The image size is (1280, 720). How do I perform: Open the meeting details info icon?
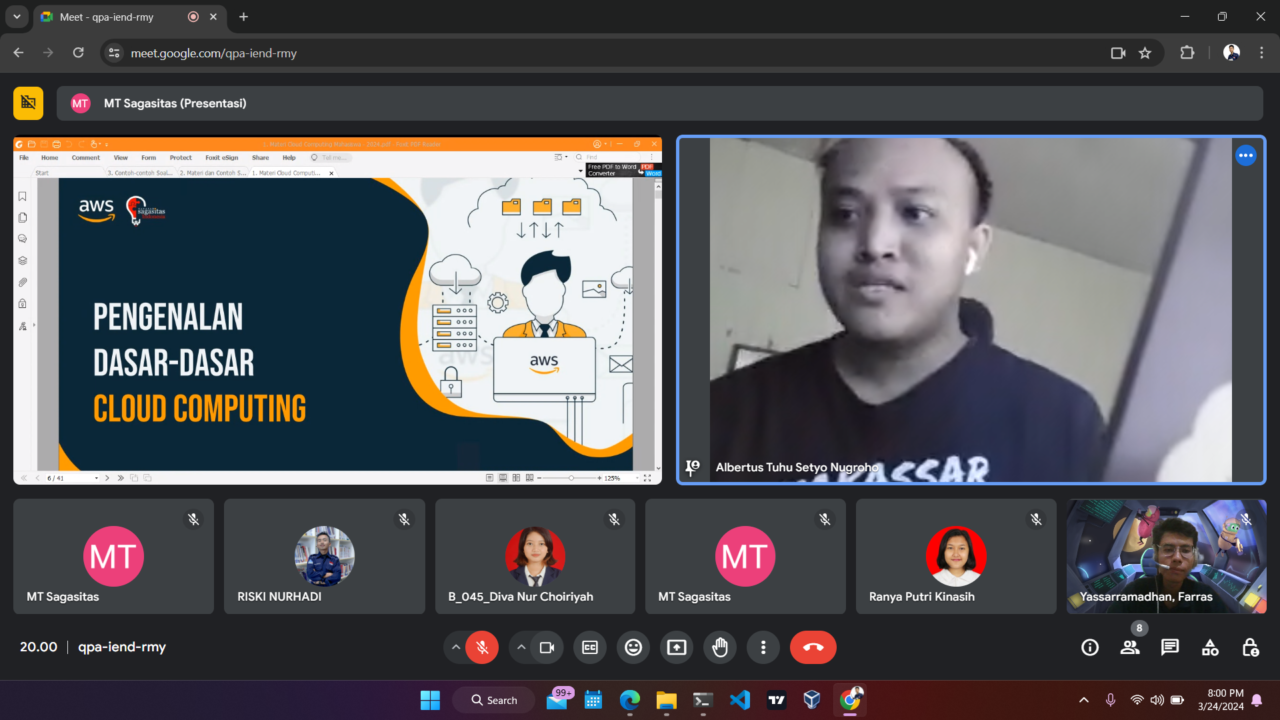1090,647
